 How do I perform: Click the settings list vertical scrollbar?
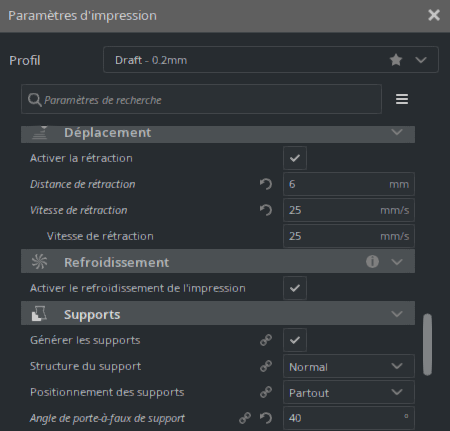(x=427, y=345)
